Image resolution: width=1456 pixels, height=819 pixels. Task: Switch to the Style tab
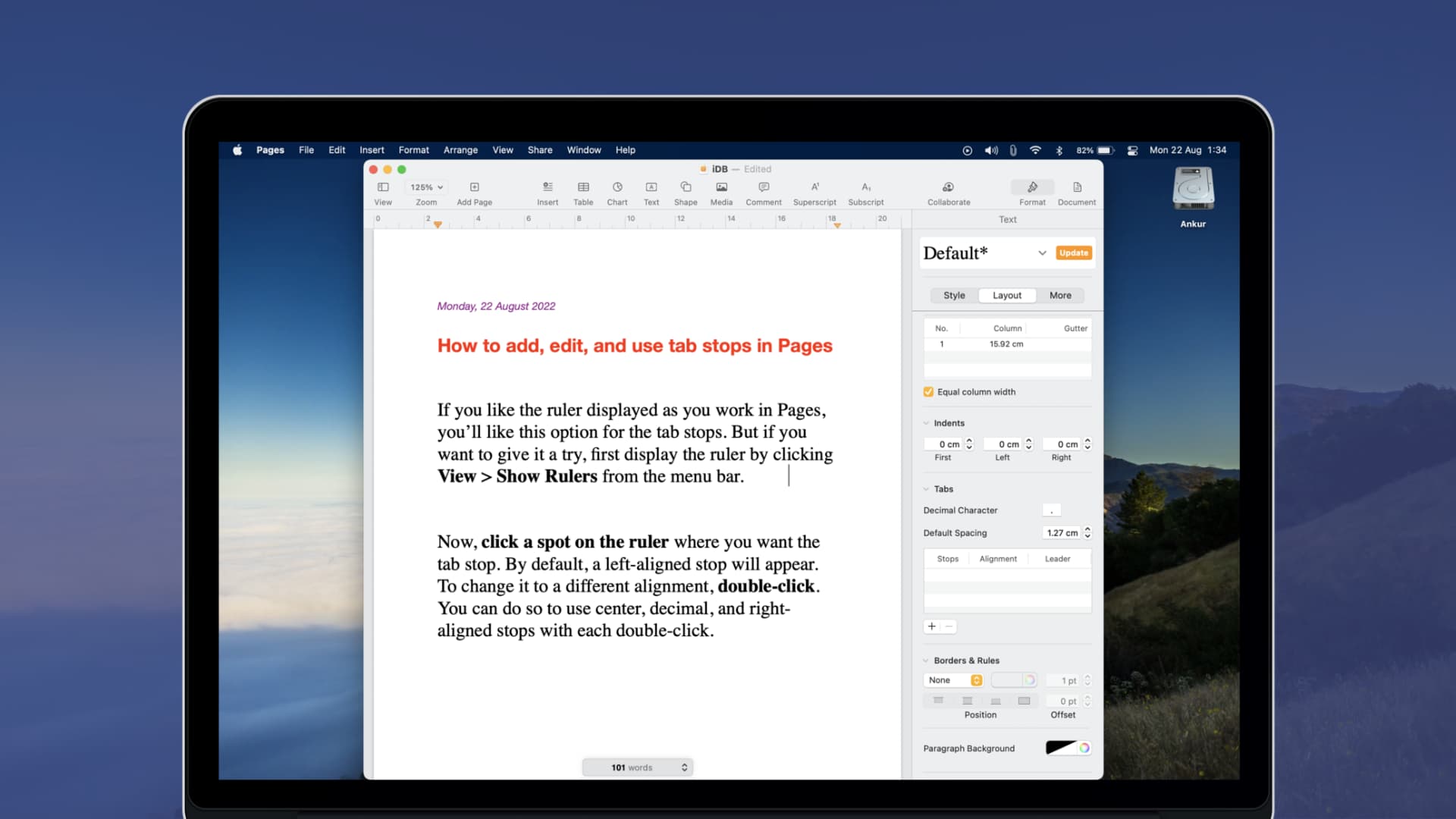coord(954,296)
